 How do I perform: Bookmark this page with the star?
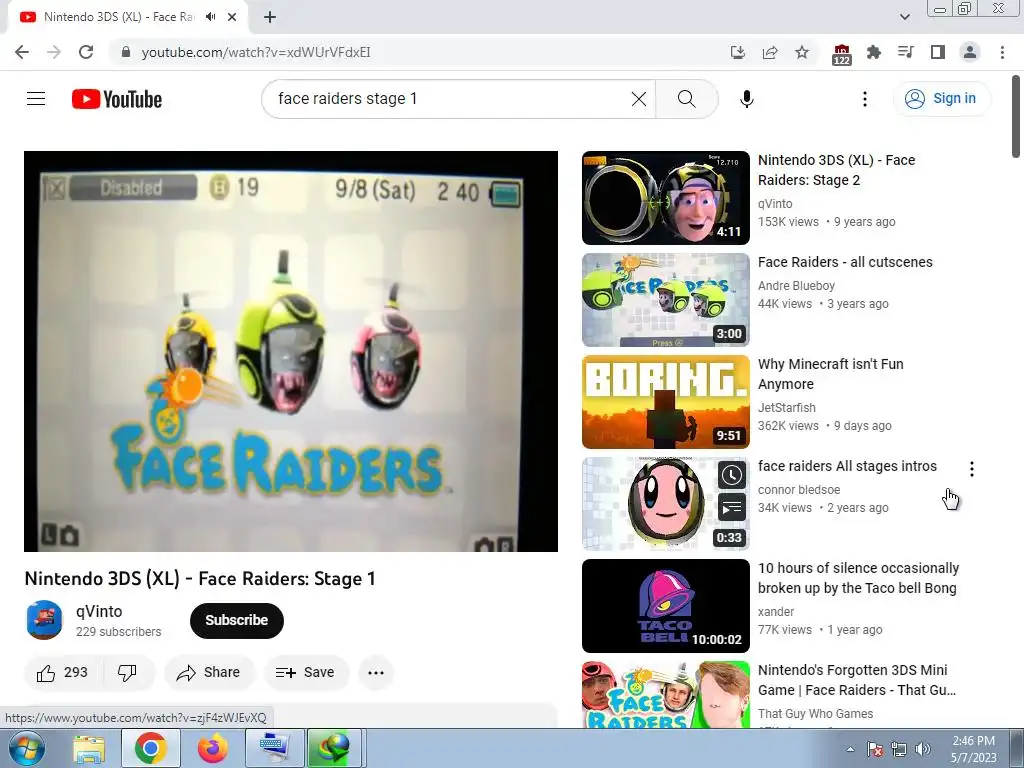tap(802, 52)
